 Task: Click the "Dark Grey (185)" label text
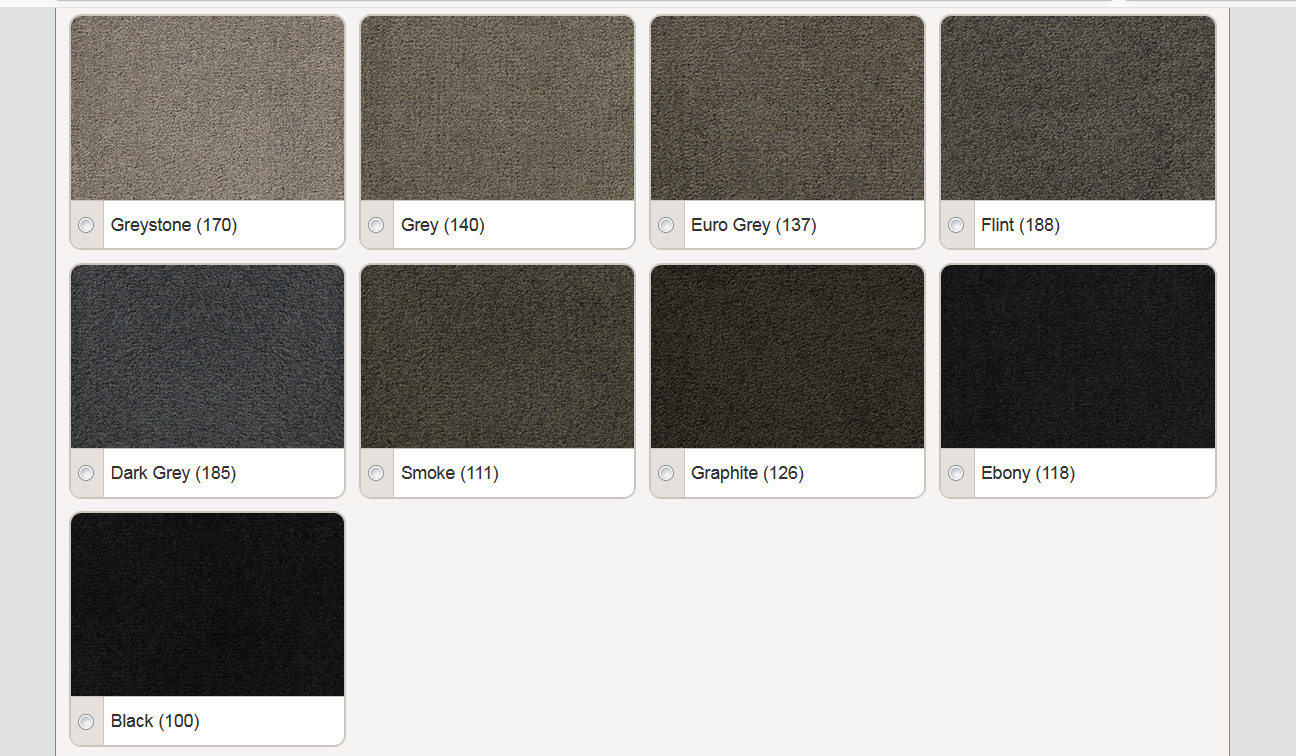pyautogui.click(x=174, y=473)
